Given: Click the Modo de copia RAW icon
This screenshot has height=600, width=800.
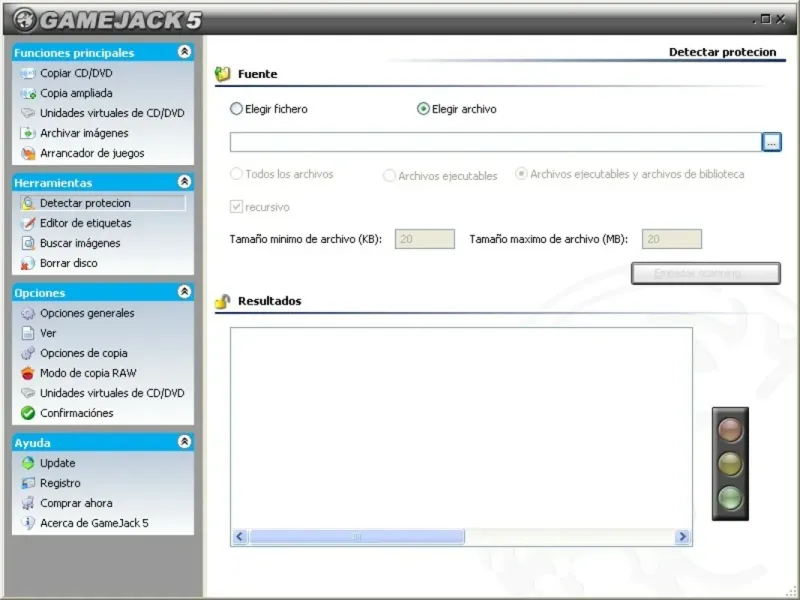Looking at the screenshot, I should coord(28,373).
